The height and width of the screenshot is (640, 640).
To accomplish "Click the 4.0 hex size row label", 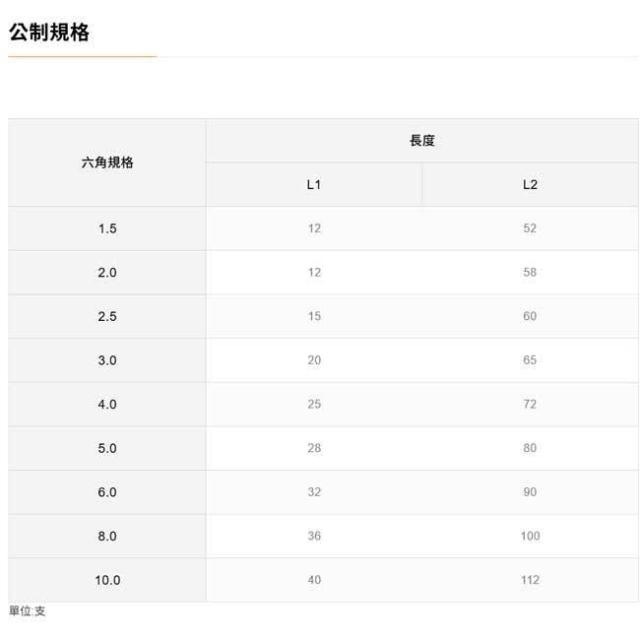I will point(107,405).
